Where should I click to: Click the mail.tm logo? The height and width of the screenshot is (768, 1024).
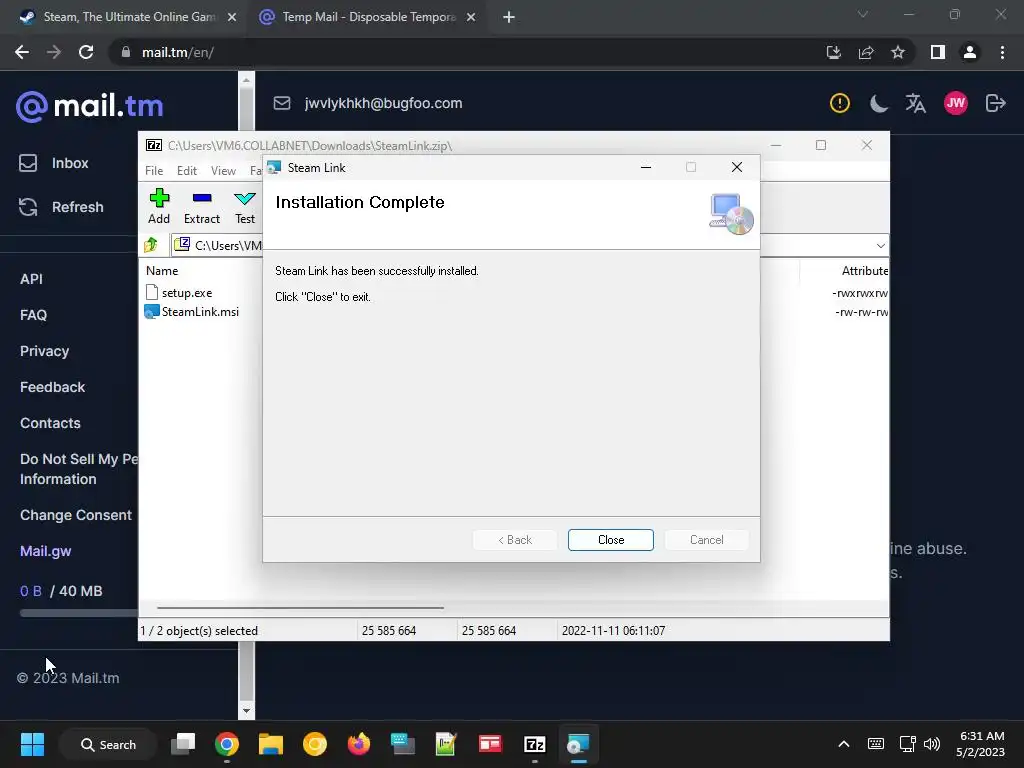pyautogui.click(x=89, y=106)
